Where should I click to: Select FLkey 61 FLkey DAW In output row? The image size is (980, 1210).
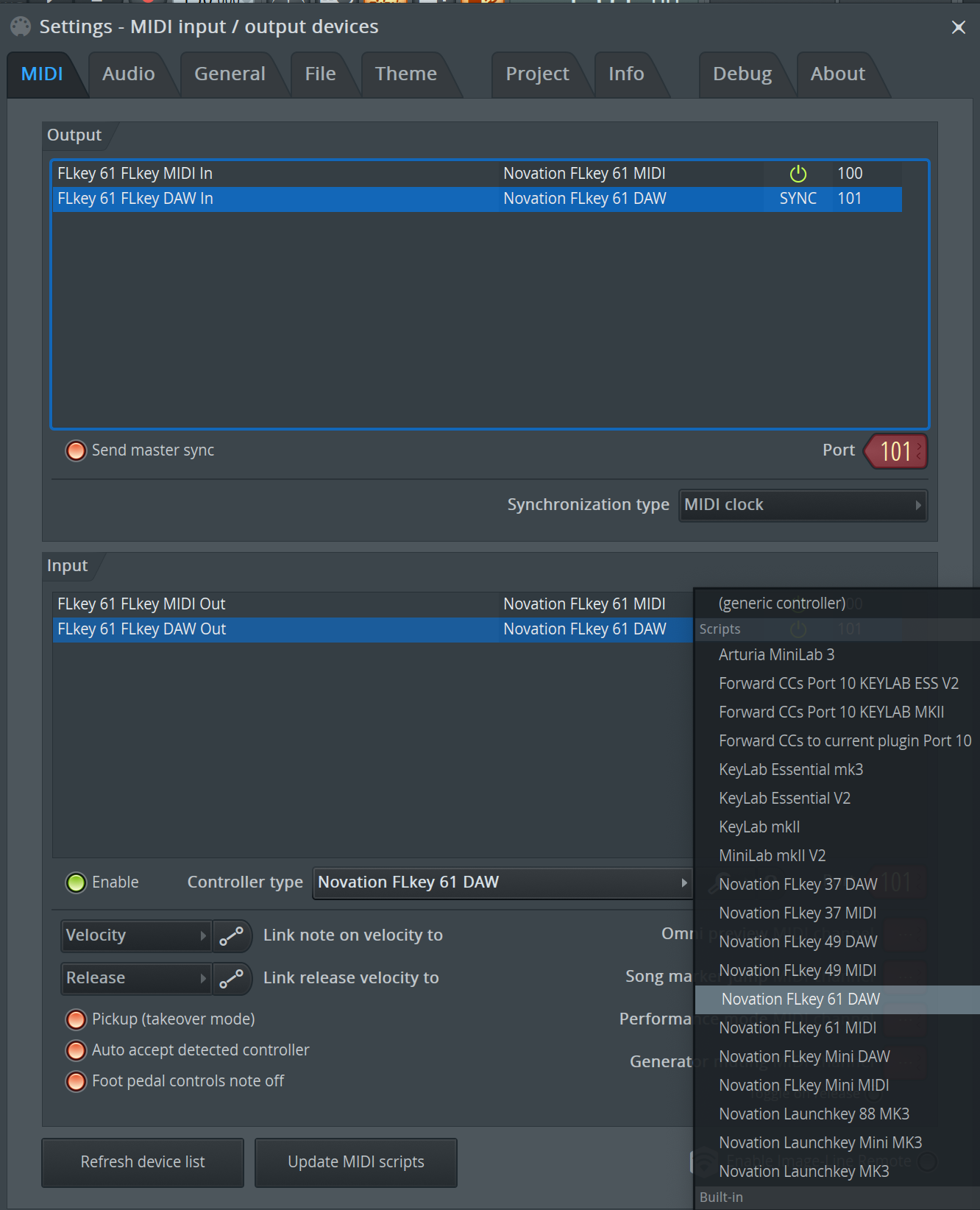tap(477, 199)
